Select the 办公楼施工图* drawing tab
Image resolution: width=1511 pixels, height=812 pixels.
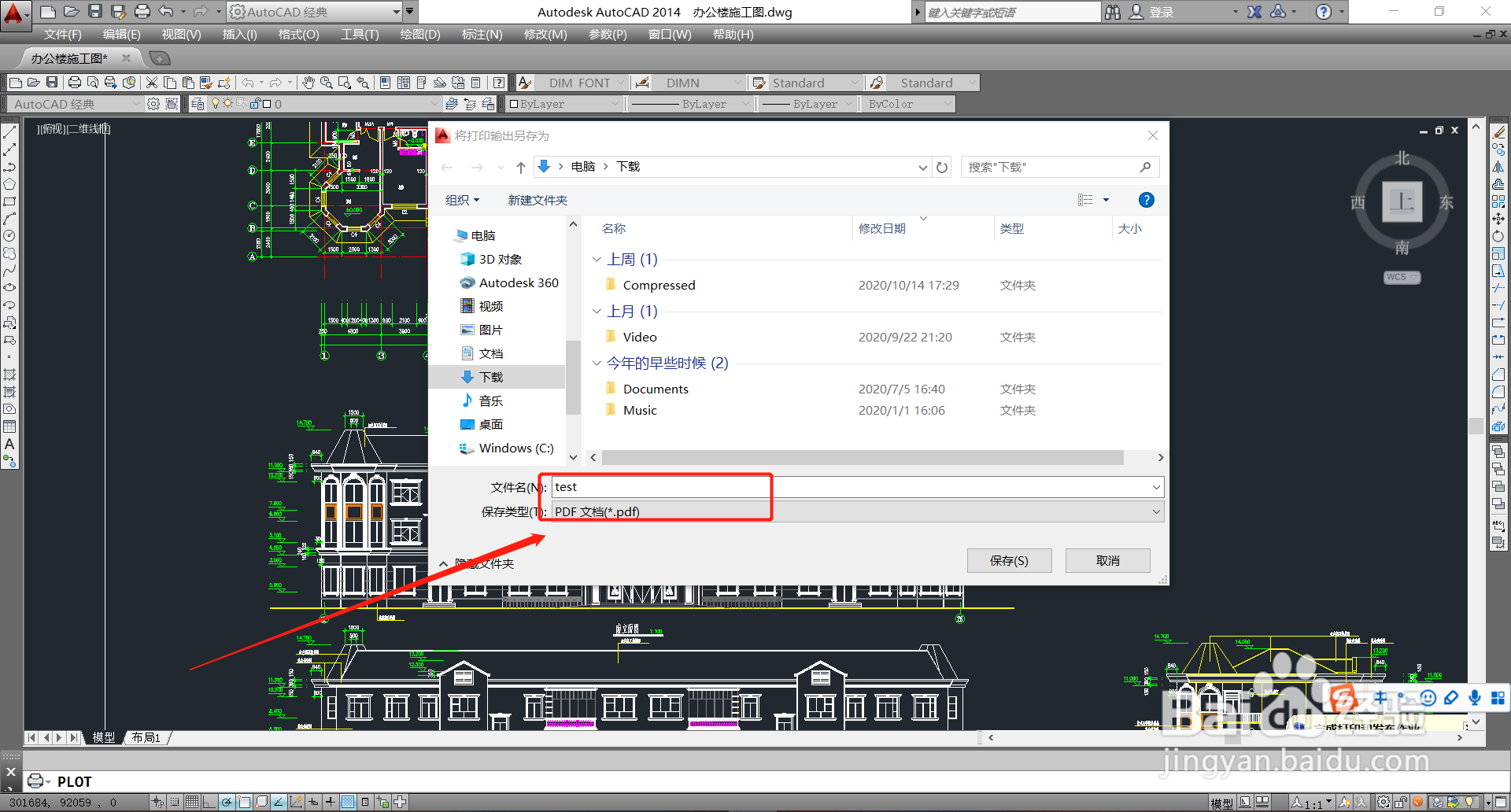[x=69, y=58]
